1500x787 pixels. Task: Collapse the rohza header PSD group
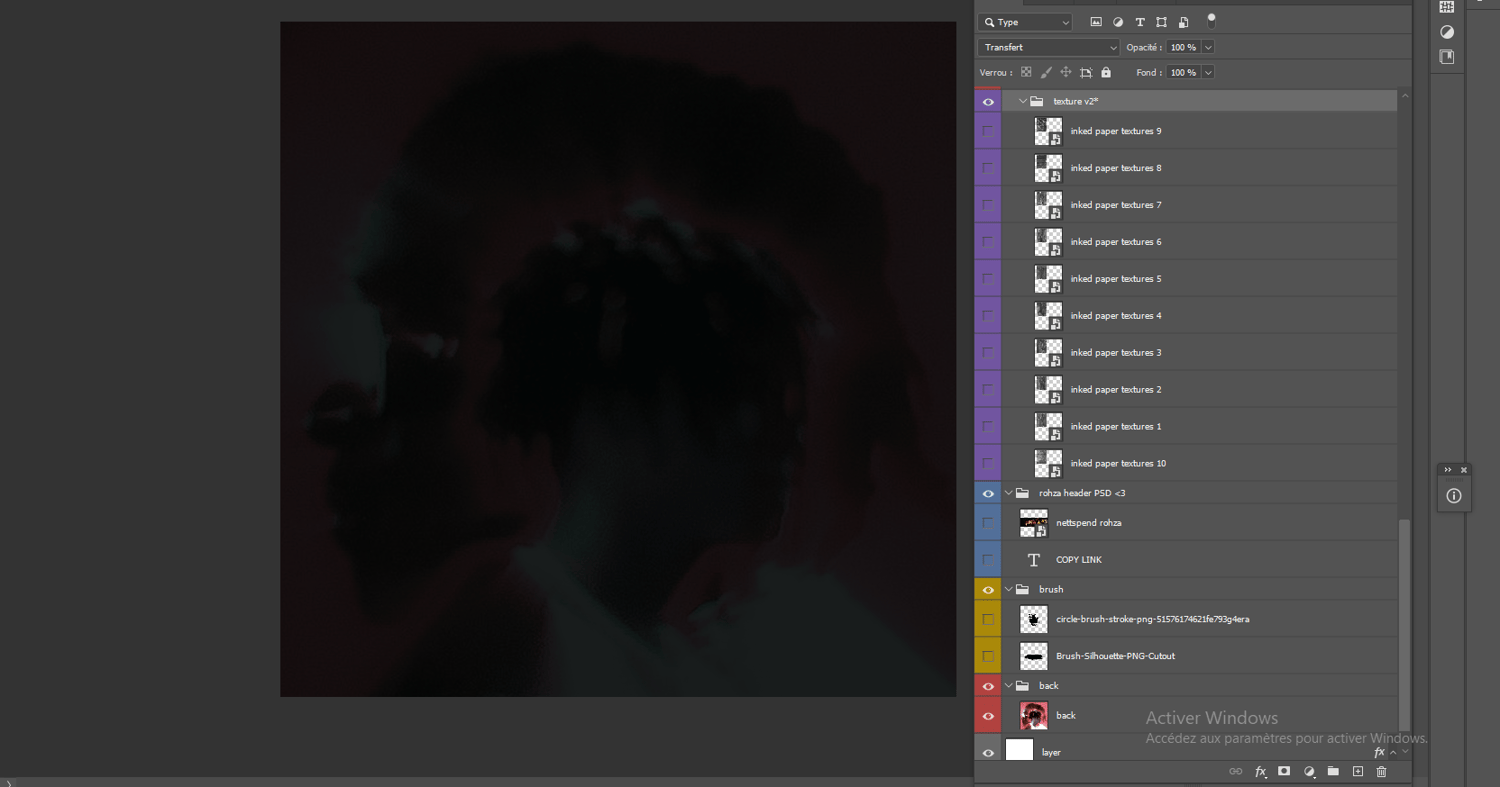[1009, 493]
